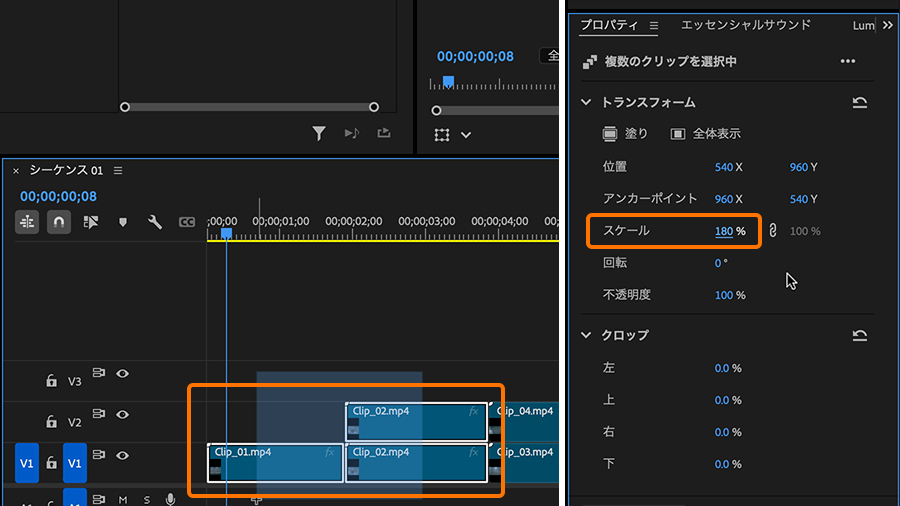Switch to エッセンシャルサウンド tab
The width and height of the screenshot is (900, 506).
(746, 25)
